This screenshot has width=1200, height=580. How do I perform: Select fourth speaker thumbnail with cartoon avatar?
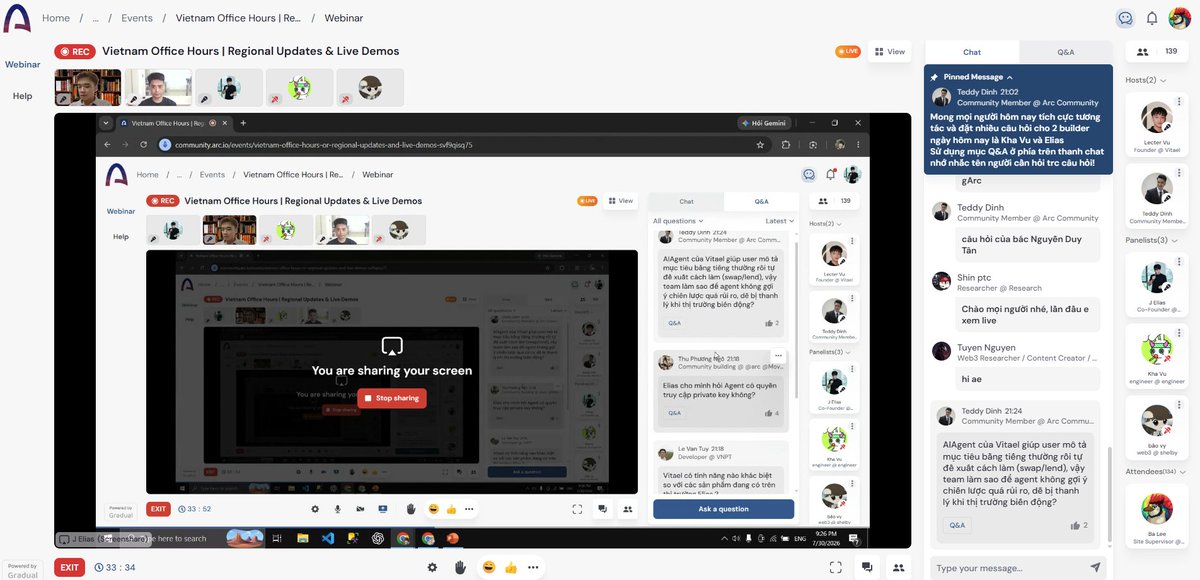coord(299,87)
